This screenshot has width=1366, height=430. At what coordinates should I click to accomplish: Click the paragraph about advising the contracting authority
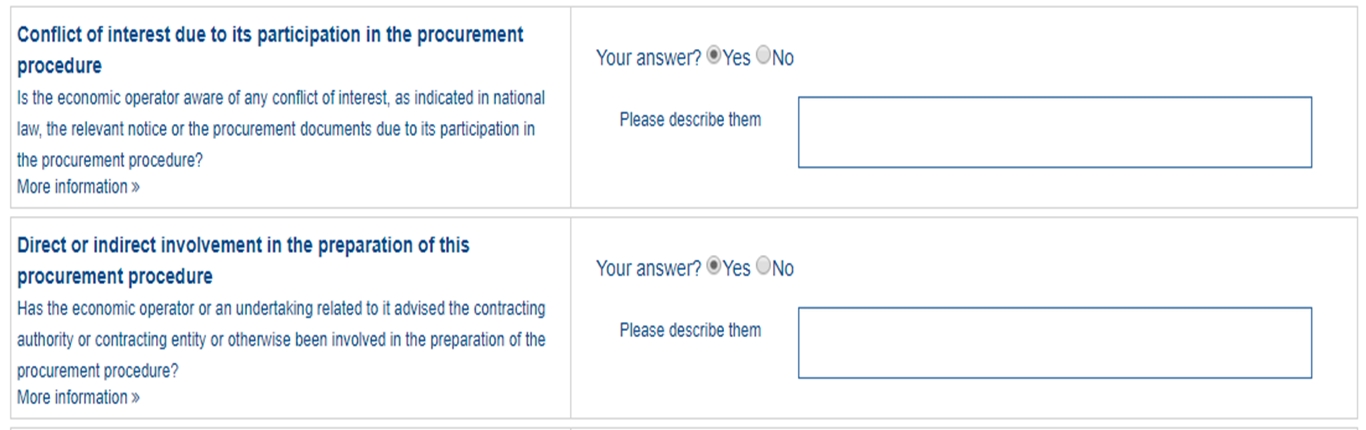point(281,340)
